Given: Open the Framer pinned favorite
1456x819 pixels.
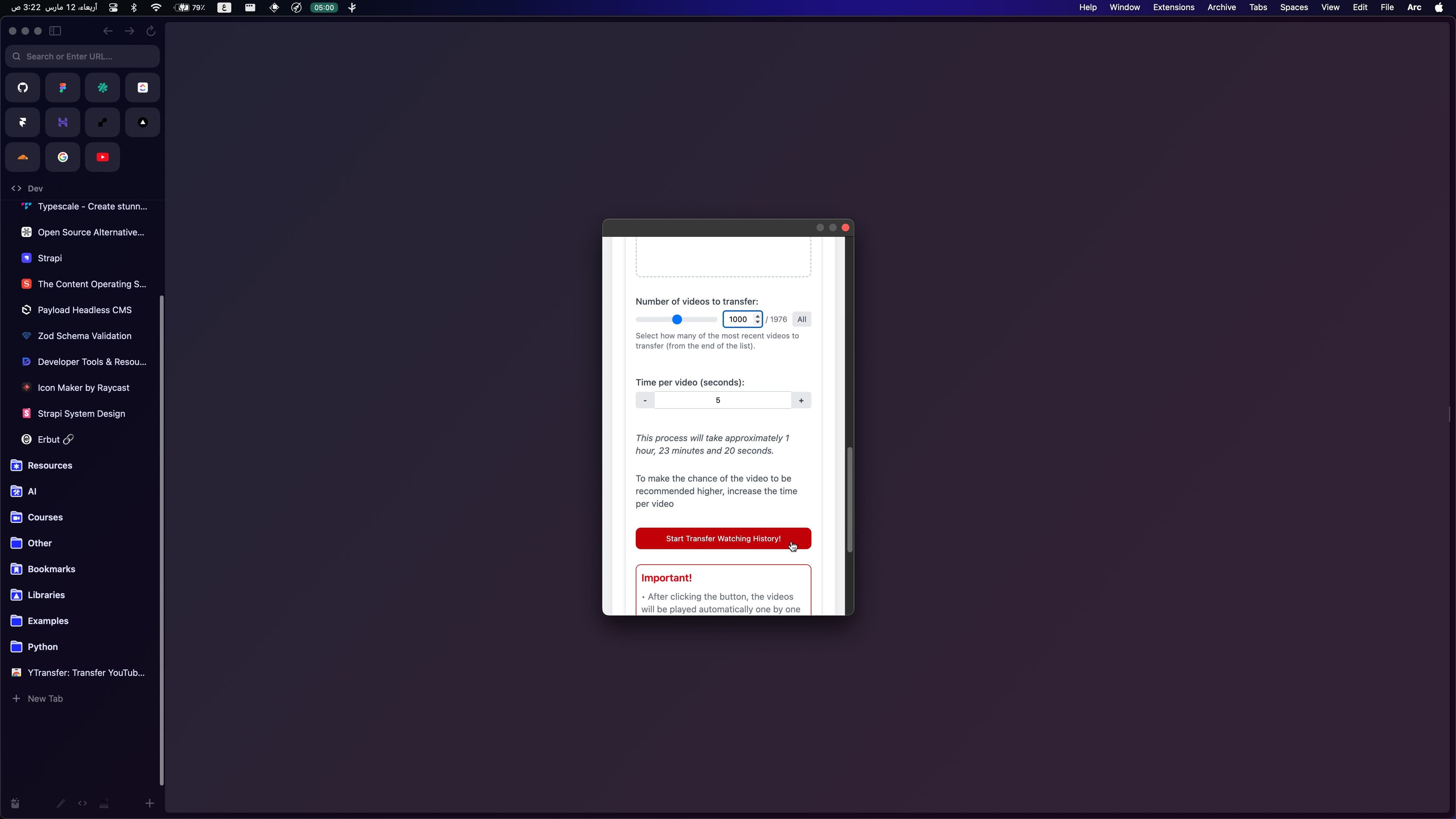Looking at the screenshot, I should [x=23, y=122].
